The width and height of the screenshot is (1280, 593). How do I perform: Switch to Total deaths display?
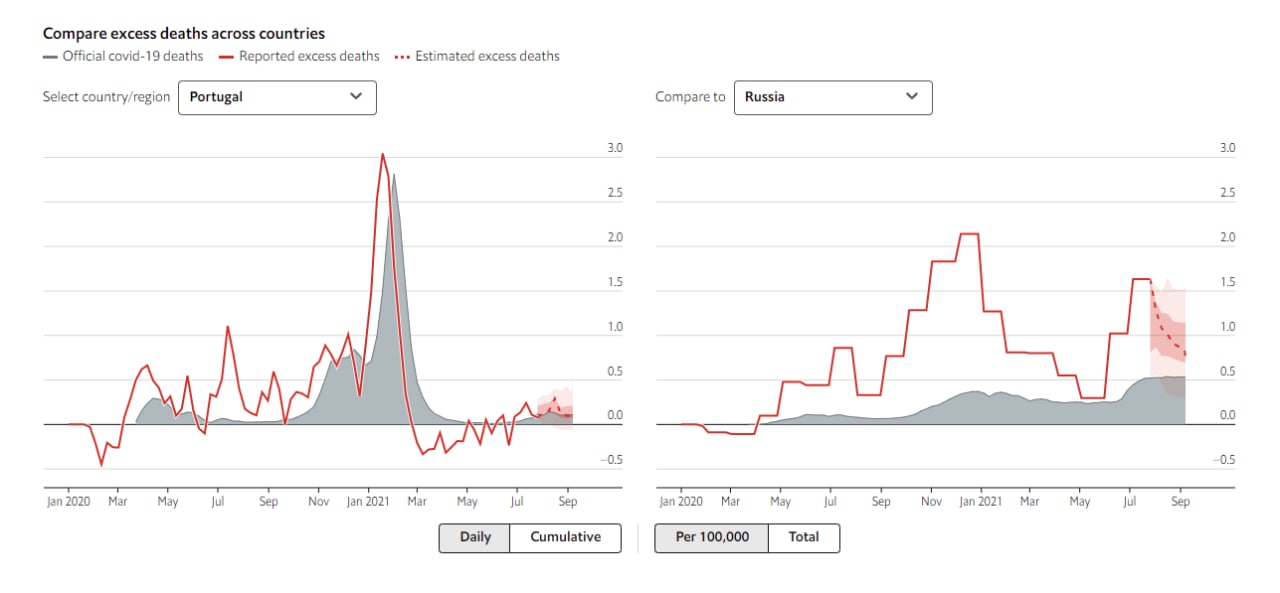pos(804,537)
